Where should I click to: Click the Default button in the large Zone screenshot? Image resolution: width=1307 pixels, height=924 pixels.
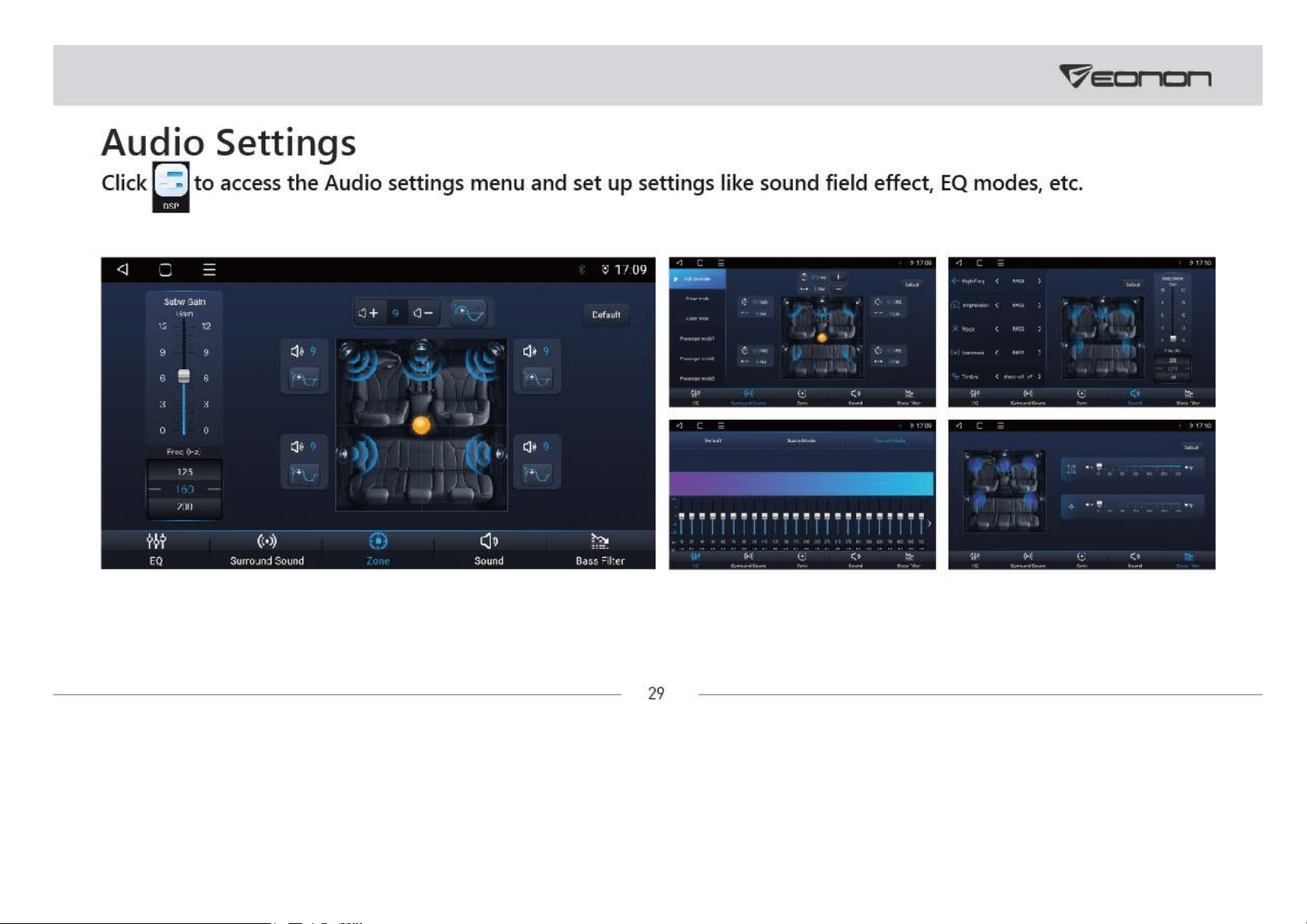[606, 314]
